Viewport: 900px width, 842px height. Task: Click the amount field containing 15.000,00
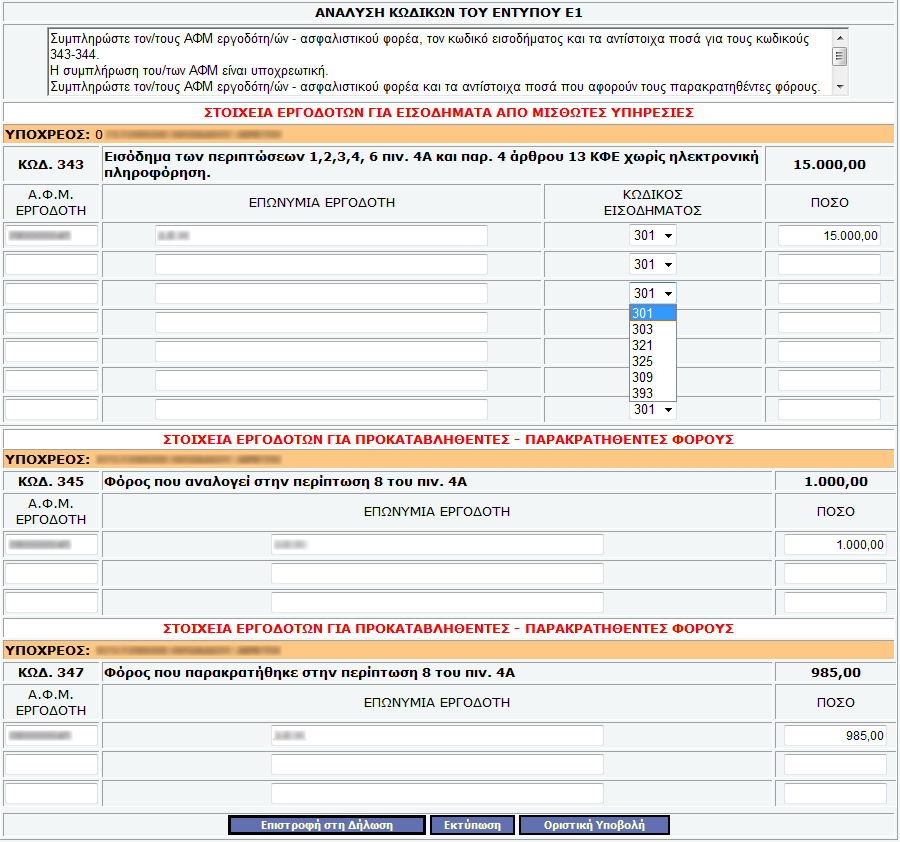pyautogui.click(x=829, y=235)
